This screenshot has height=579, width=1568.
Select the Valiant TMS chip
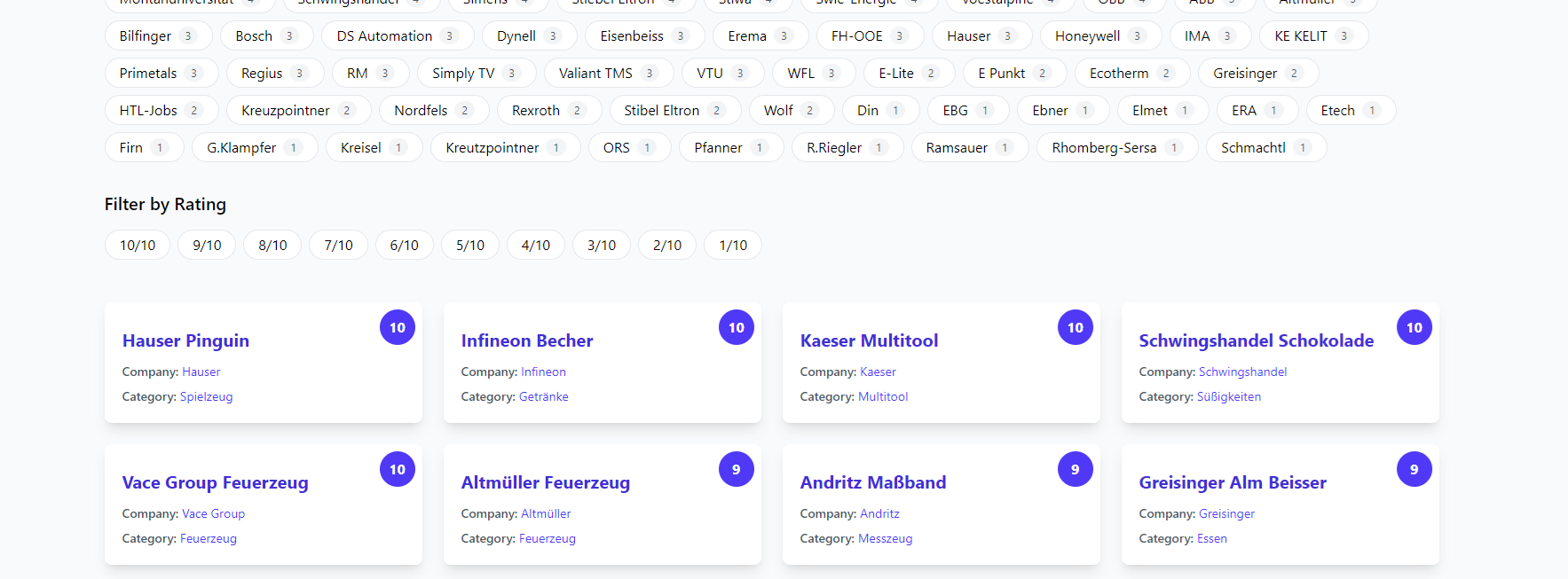point(609,74)
